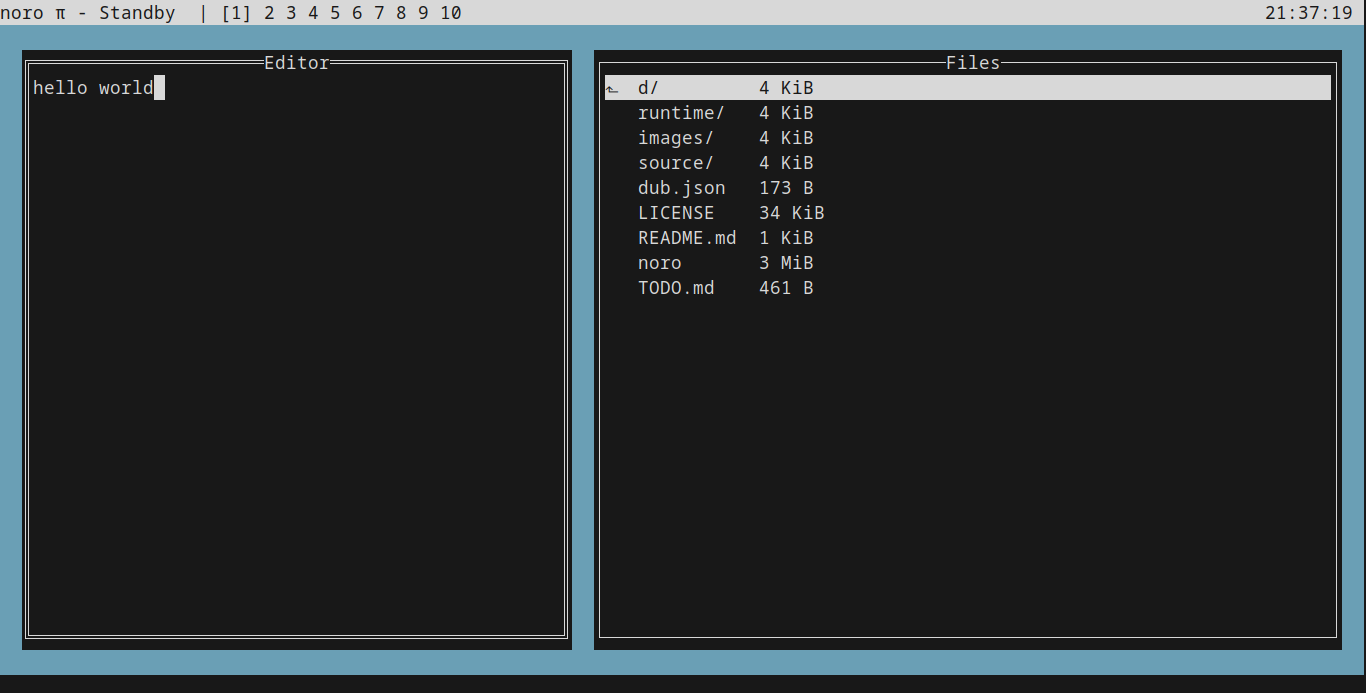The height and width of the screenshot is (693, 1366).
Task: Switch to workspace 6
Action: point(357,13)
